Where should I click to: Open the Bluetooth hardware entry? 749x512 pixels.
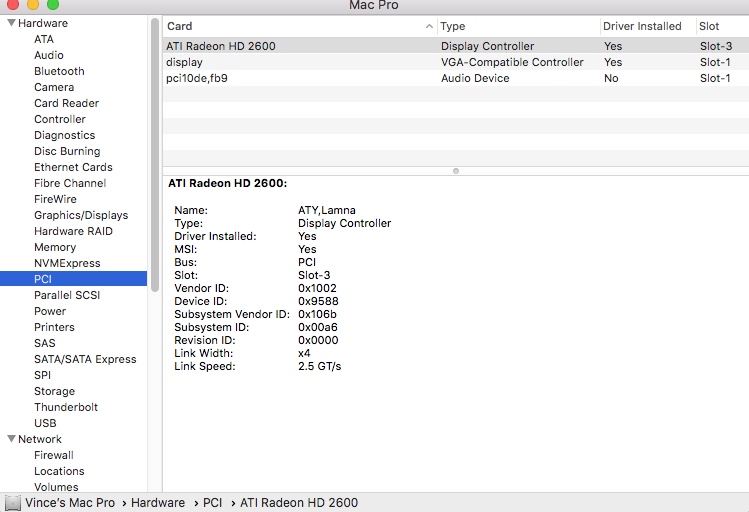point(59,71)
